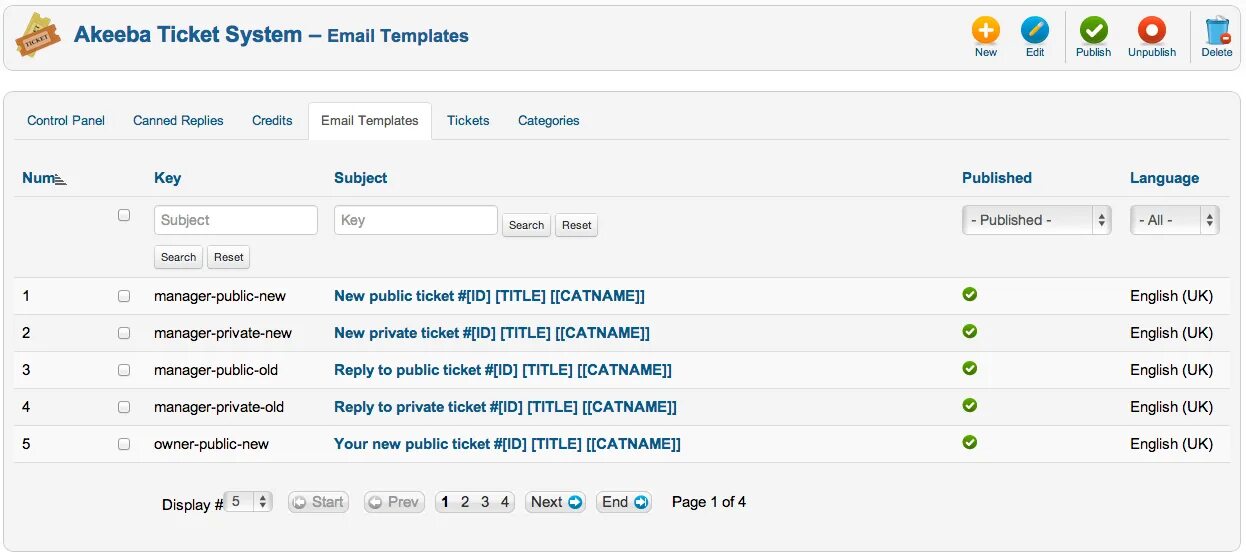
Task: Open the Language All filter dropdown
Action: coord(1175,220)
